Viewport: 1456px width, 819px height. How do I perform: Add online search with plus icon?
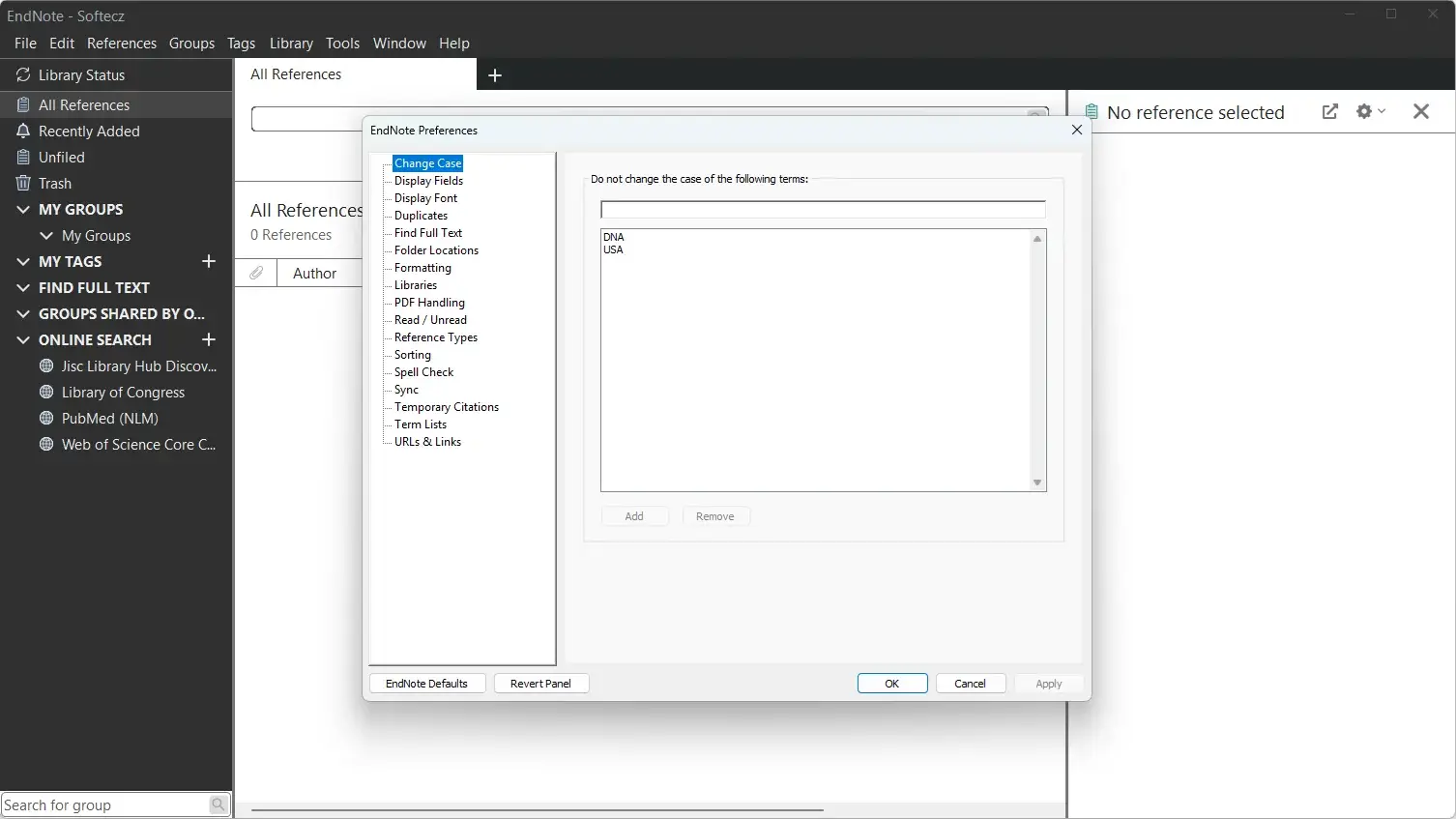tap(209, 339)
